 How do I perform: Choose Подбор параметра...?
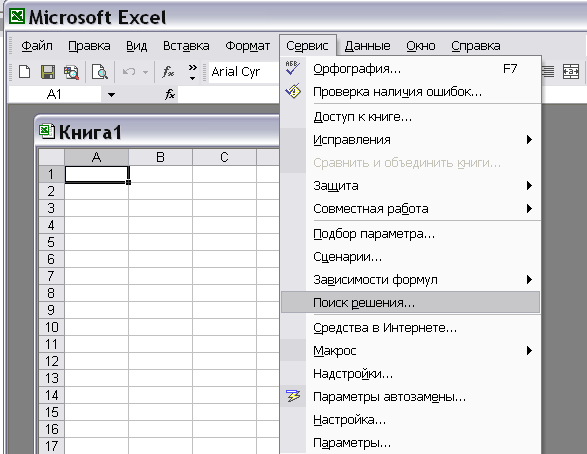click(x=410, y=234)
